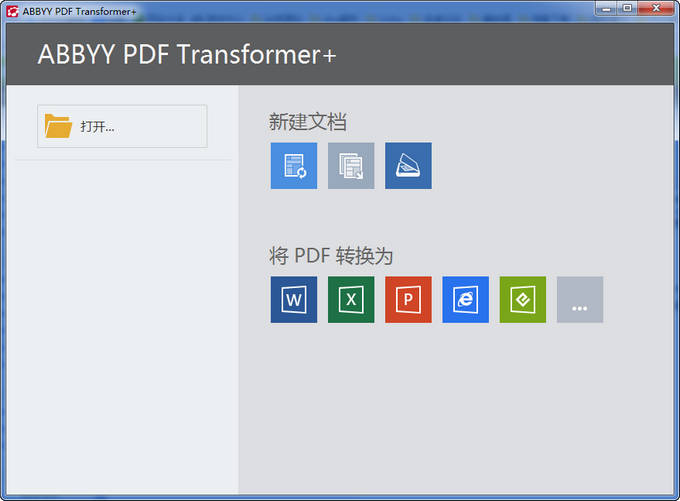Open a file with the 打开... button
680x501 pixels.
122,126
